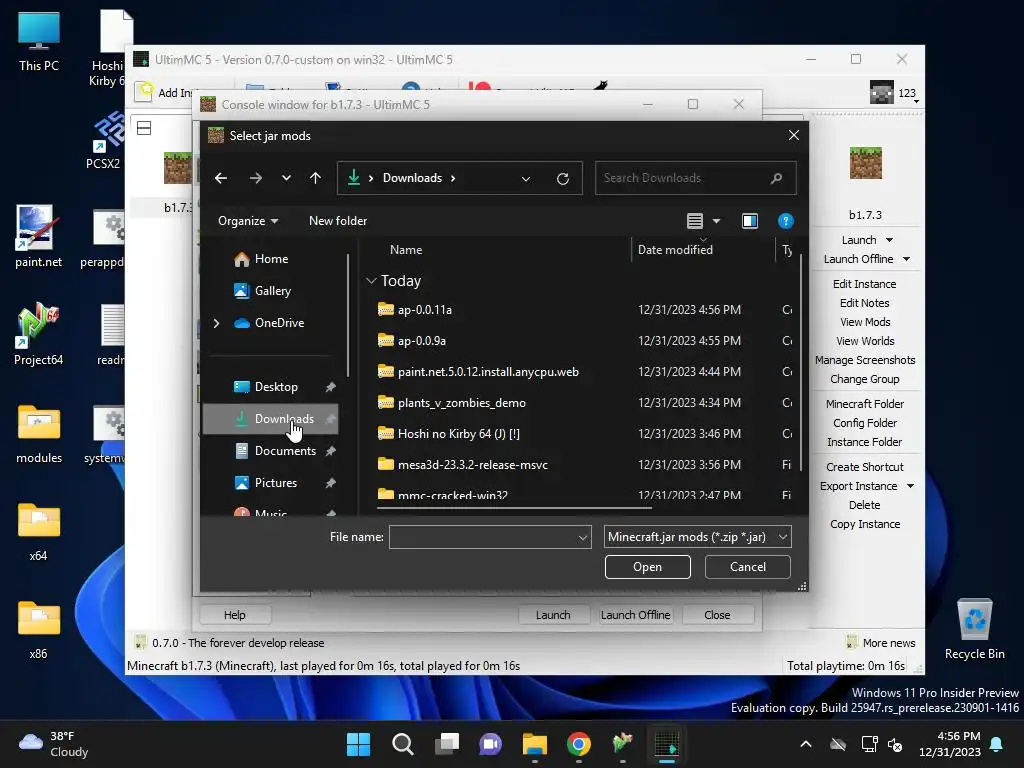Change file view layout icon
1024x768 pixels.
(695, 221)
